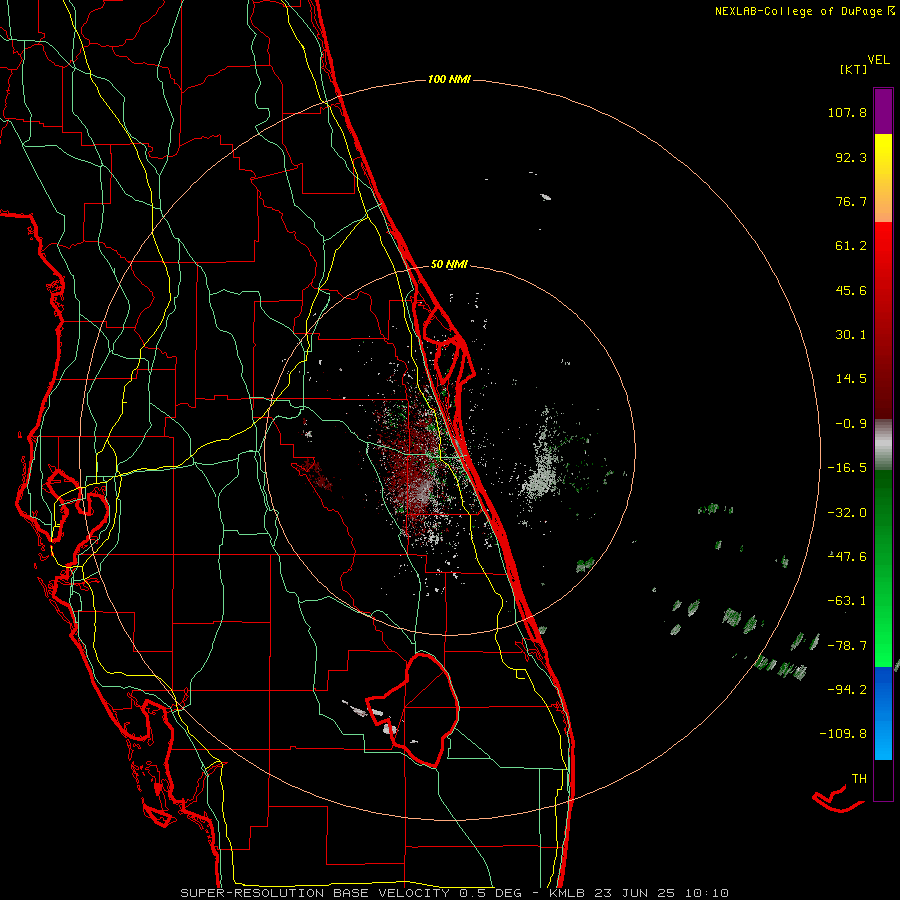Pick the blue segment of the velocity color bar

(x=883, y=713)
